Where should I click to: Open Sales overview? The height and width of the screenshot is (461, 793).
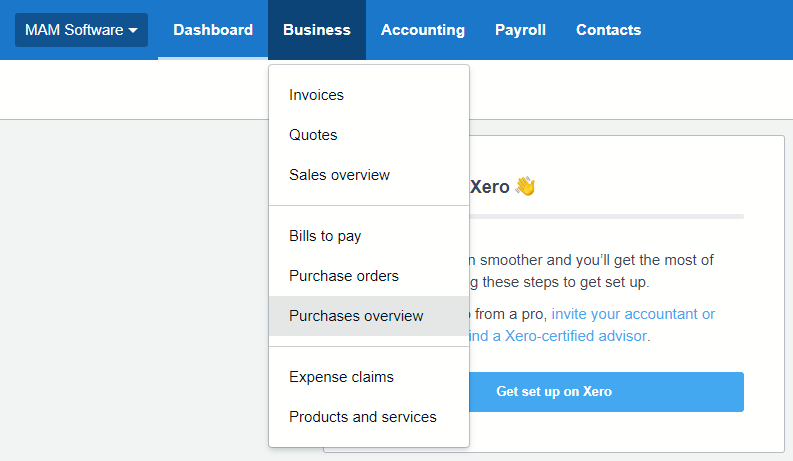(x=339, y=175)
